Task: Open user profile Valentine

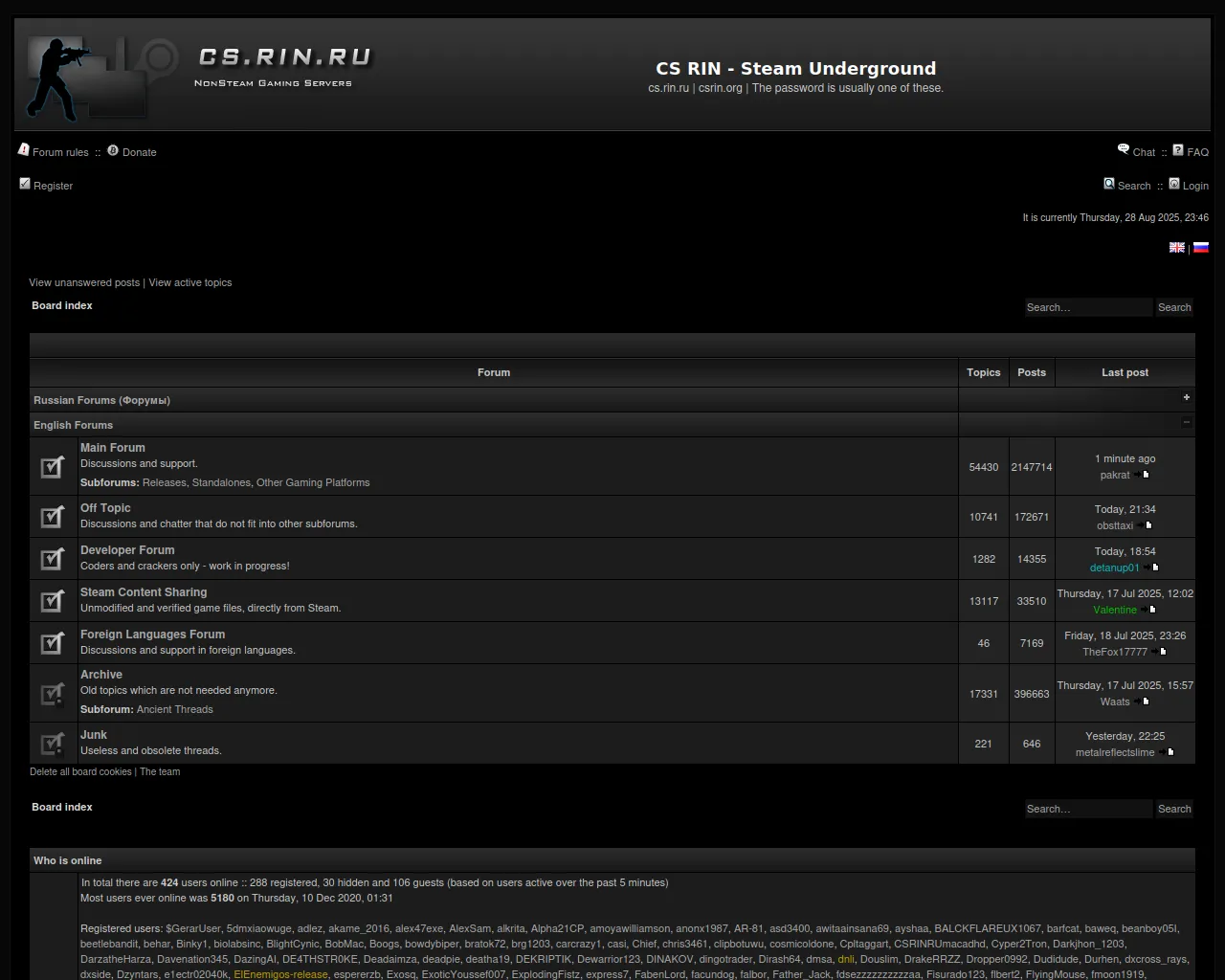Action: [x=1115, y=610]
